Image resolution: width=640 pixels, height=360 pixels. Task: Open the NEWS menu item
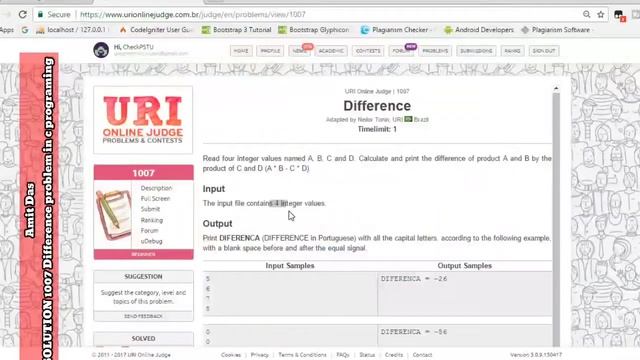(300, 51)
